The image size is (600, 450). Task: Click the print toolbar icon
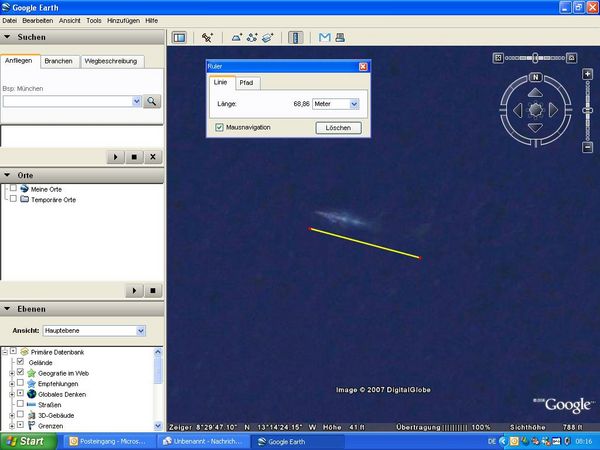340,38
